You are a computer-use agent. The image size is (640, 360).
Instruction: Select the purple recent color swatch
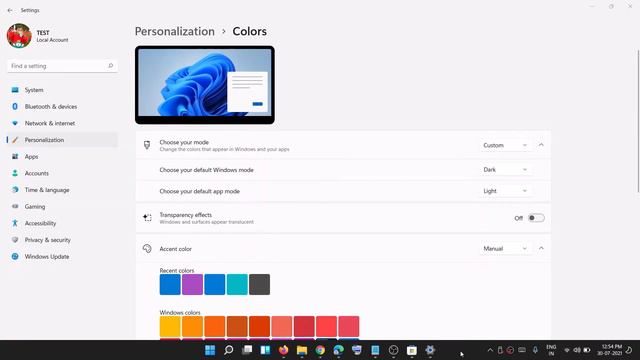point(192,284)
